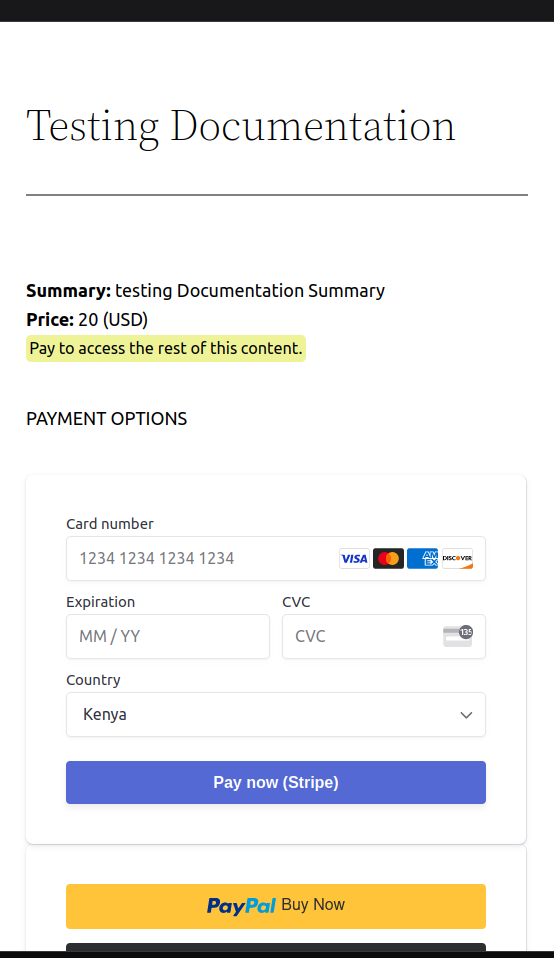
Task: Click the Visa card icon
Action: pyautogui.click(x=354, y=558)
